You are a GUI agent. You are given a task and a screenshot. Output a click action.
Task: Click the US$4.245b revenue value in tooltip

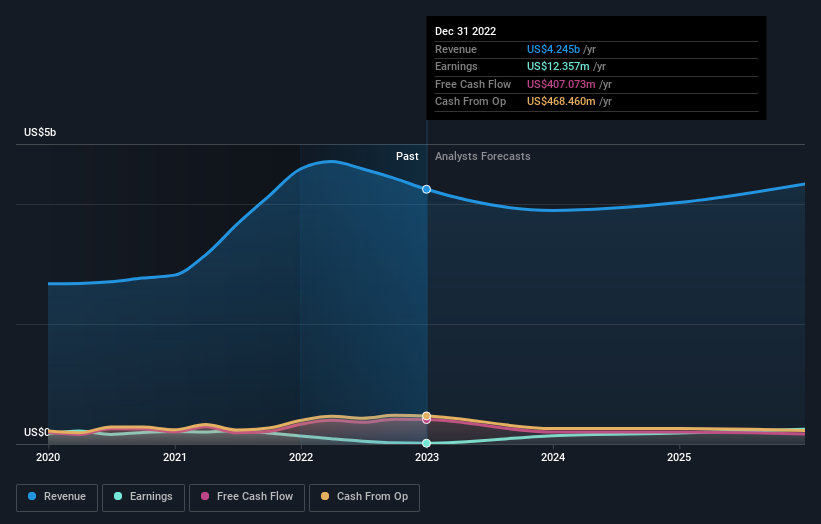point(553,49)
